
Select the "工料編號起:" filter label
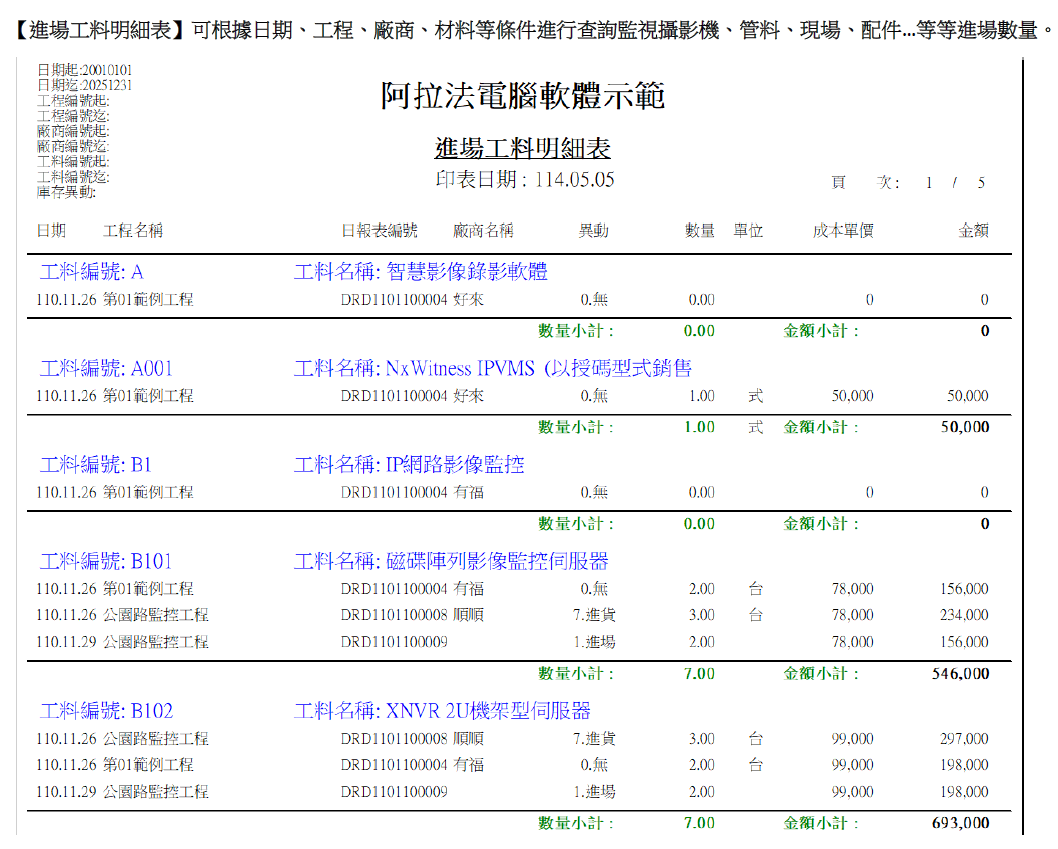(x=73, y=161)
